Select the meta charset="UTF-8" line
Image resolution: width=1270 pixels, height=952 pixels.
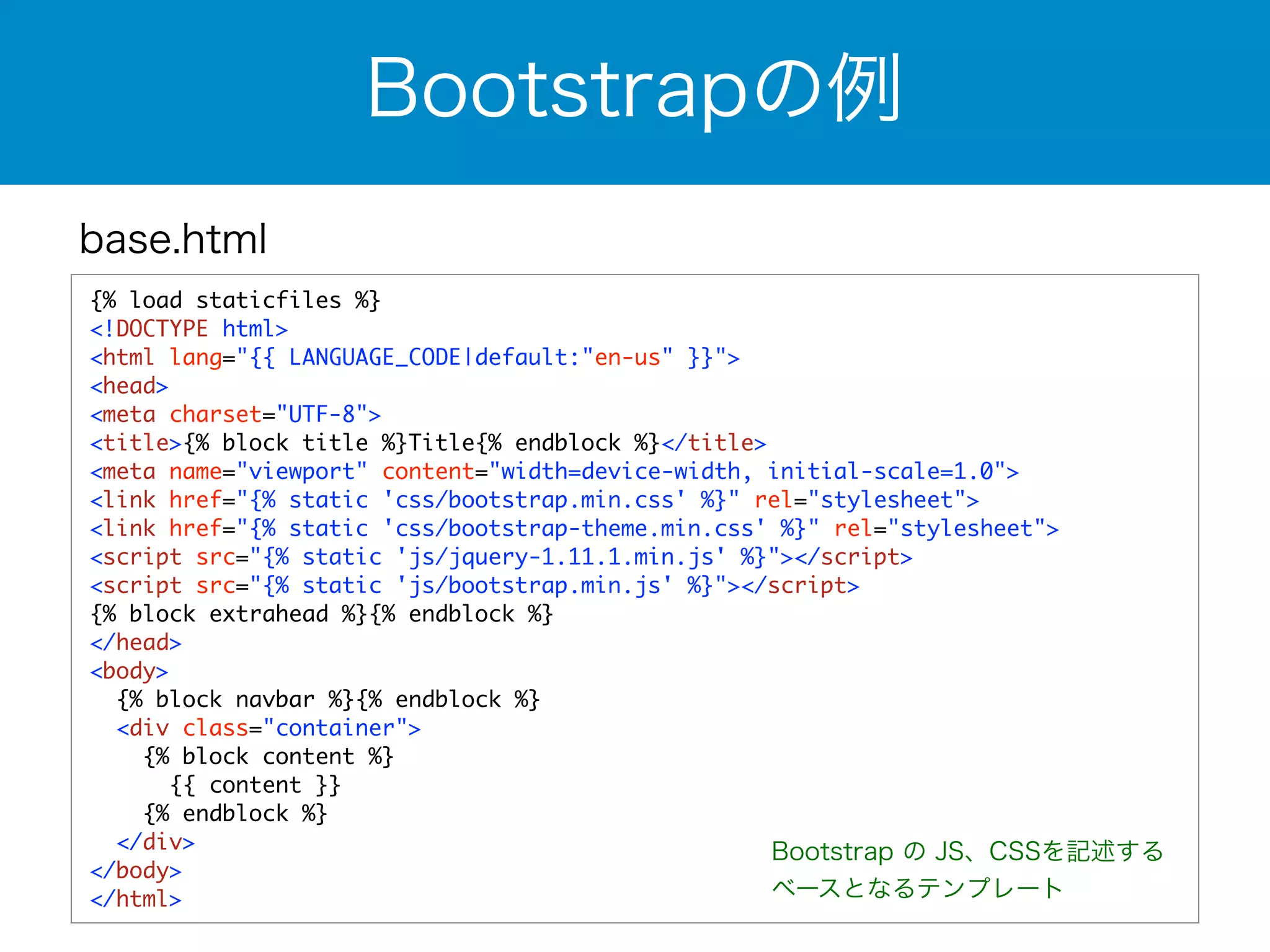click(x=236, y=415)
